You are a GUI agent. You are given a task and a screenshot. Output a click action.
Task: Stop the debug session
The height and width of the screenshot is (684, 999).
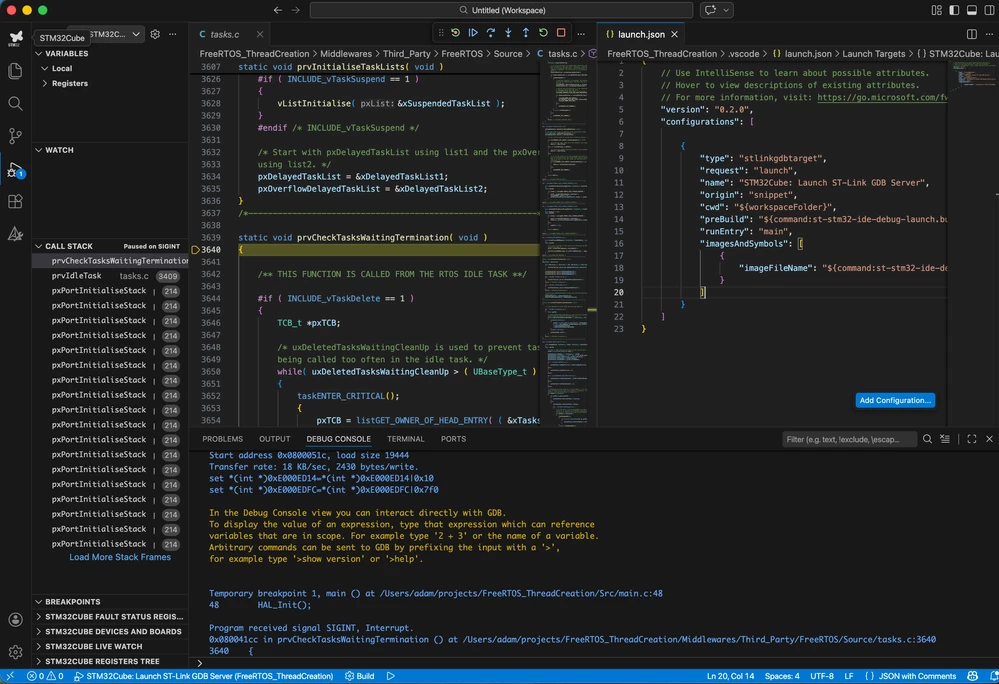(561, 32)
